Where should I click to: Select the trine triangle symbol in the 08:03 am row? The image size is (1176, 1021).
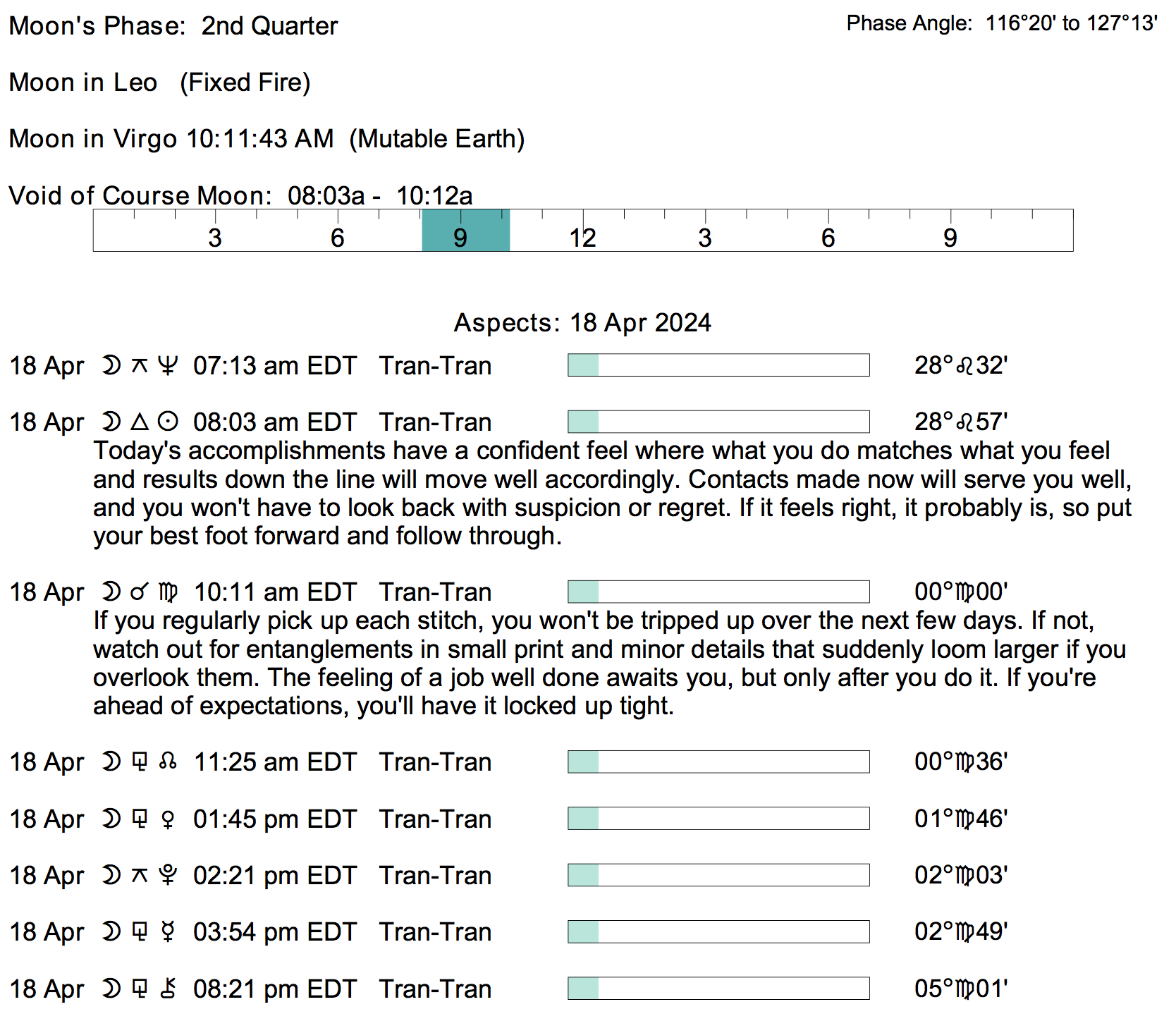coord(140,422)
